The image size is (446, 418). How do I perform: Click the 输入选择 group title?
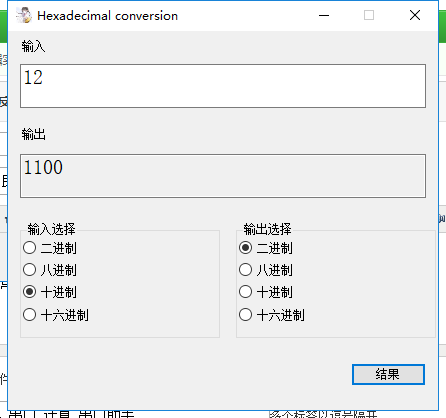[51, 229]
